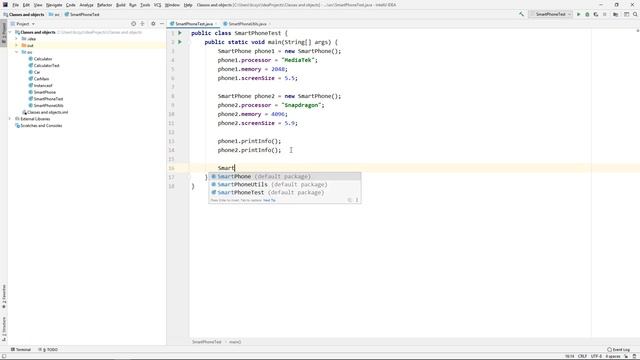The height and width of the screenshot is (360, 640).
Task: Run SmartPhoneTest with the green play button
Action: pos(578,14)
